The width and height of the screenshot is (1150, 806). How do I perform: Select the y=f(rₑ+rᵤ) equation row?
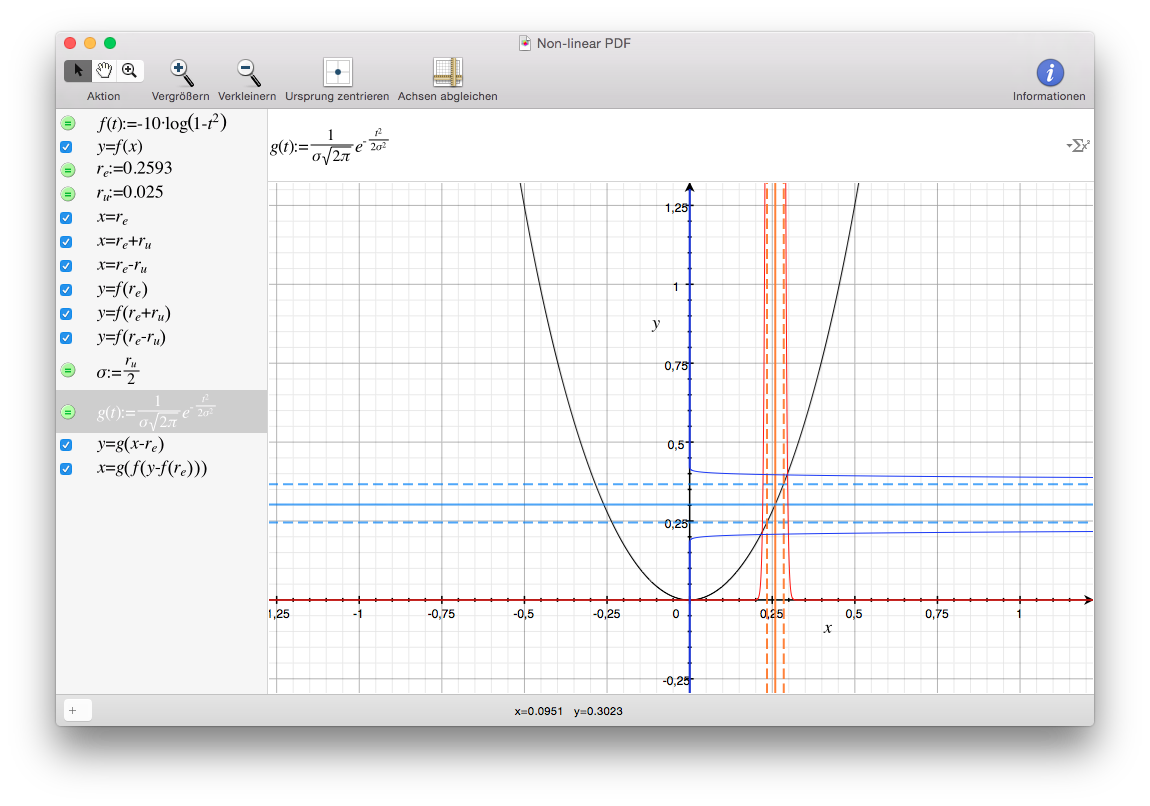(161, 314)
